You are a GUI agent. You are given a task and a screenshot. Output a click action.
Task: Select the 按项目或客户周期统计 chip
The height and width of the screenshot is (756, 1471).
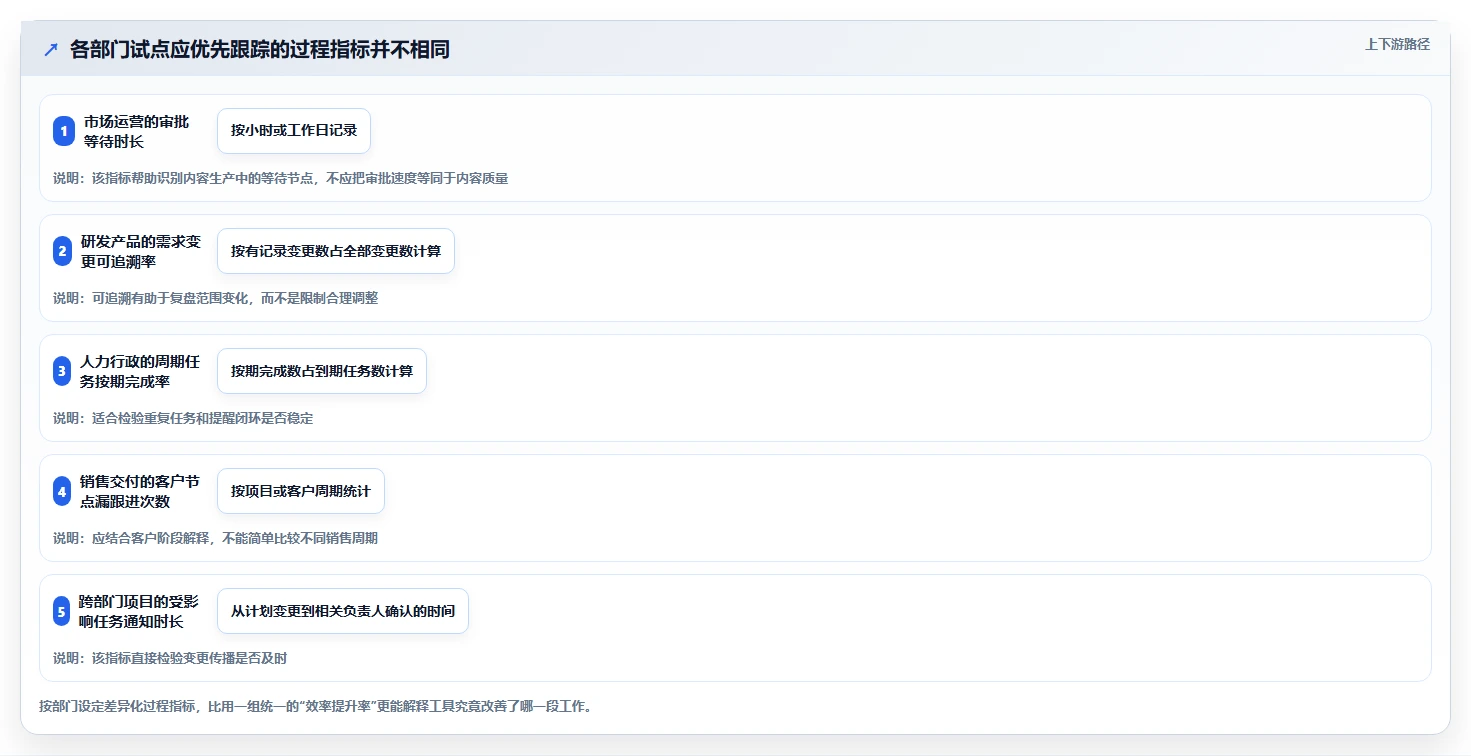tap(301, 491)
